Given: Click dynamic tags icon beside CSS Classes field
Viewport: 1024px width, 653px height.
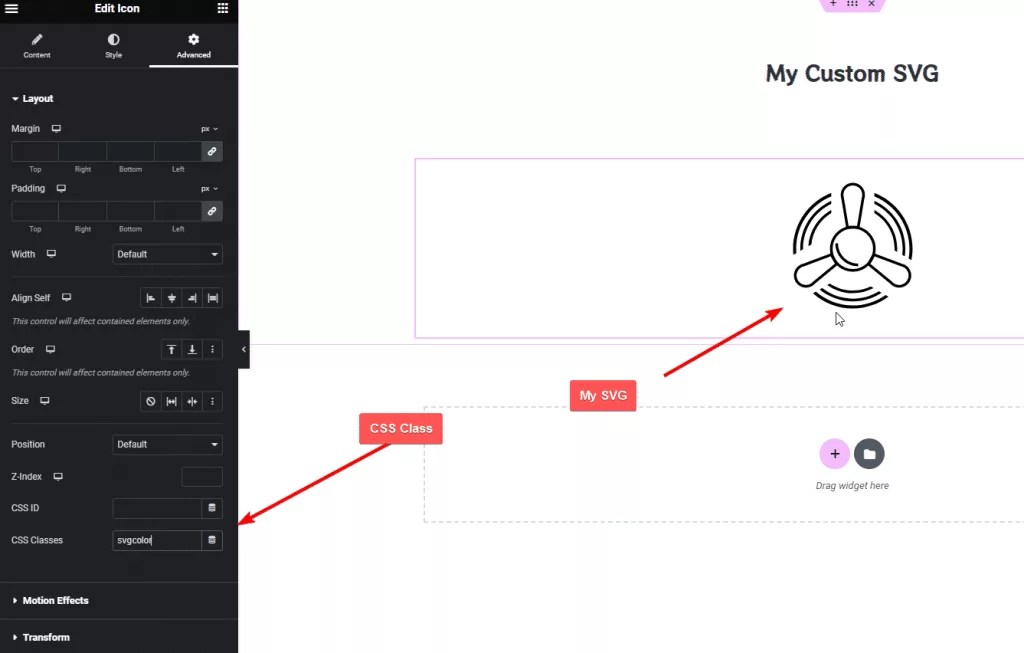Looking at the screenshot, I should coord(210,540).
